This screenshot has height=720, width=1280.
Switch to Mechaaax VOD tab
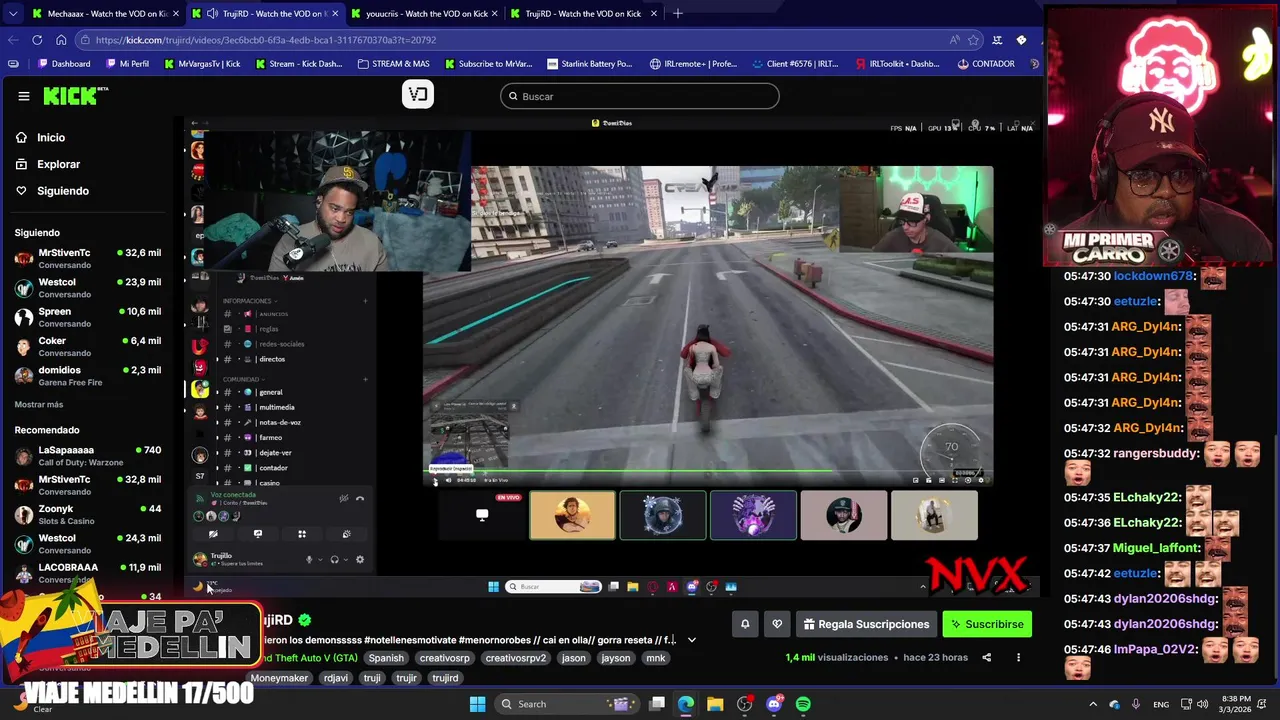(x=105, y=13)
